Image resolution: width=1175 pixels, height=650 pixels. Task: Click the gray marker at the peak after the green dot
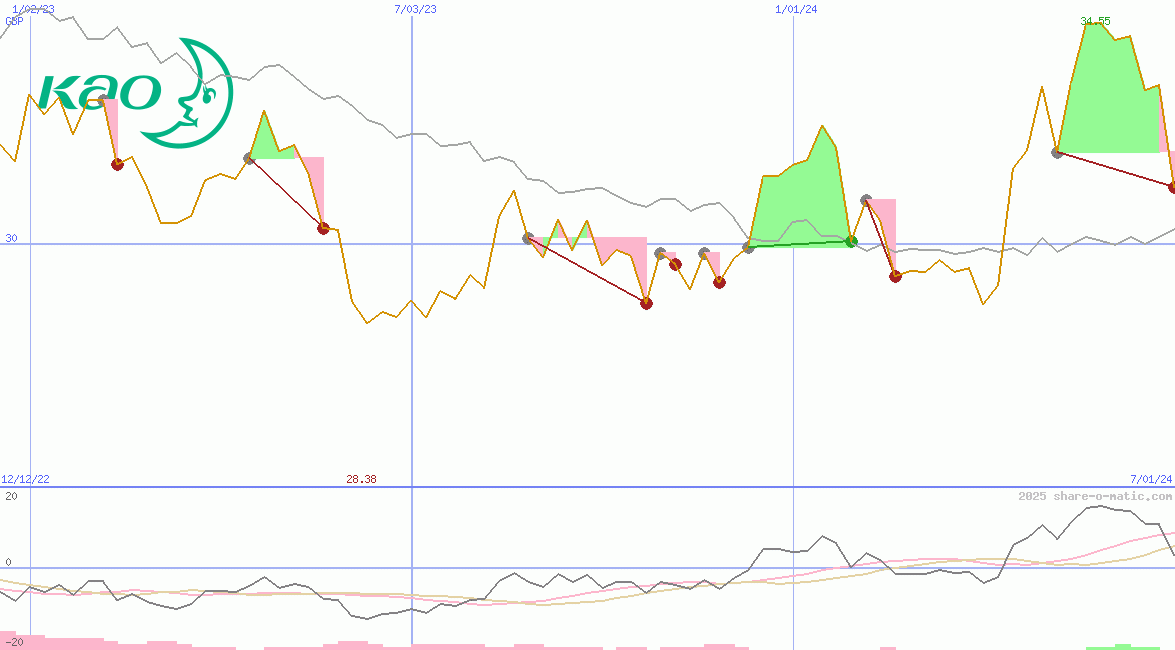click(x=866, y=201)
